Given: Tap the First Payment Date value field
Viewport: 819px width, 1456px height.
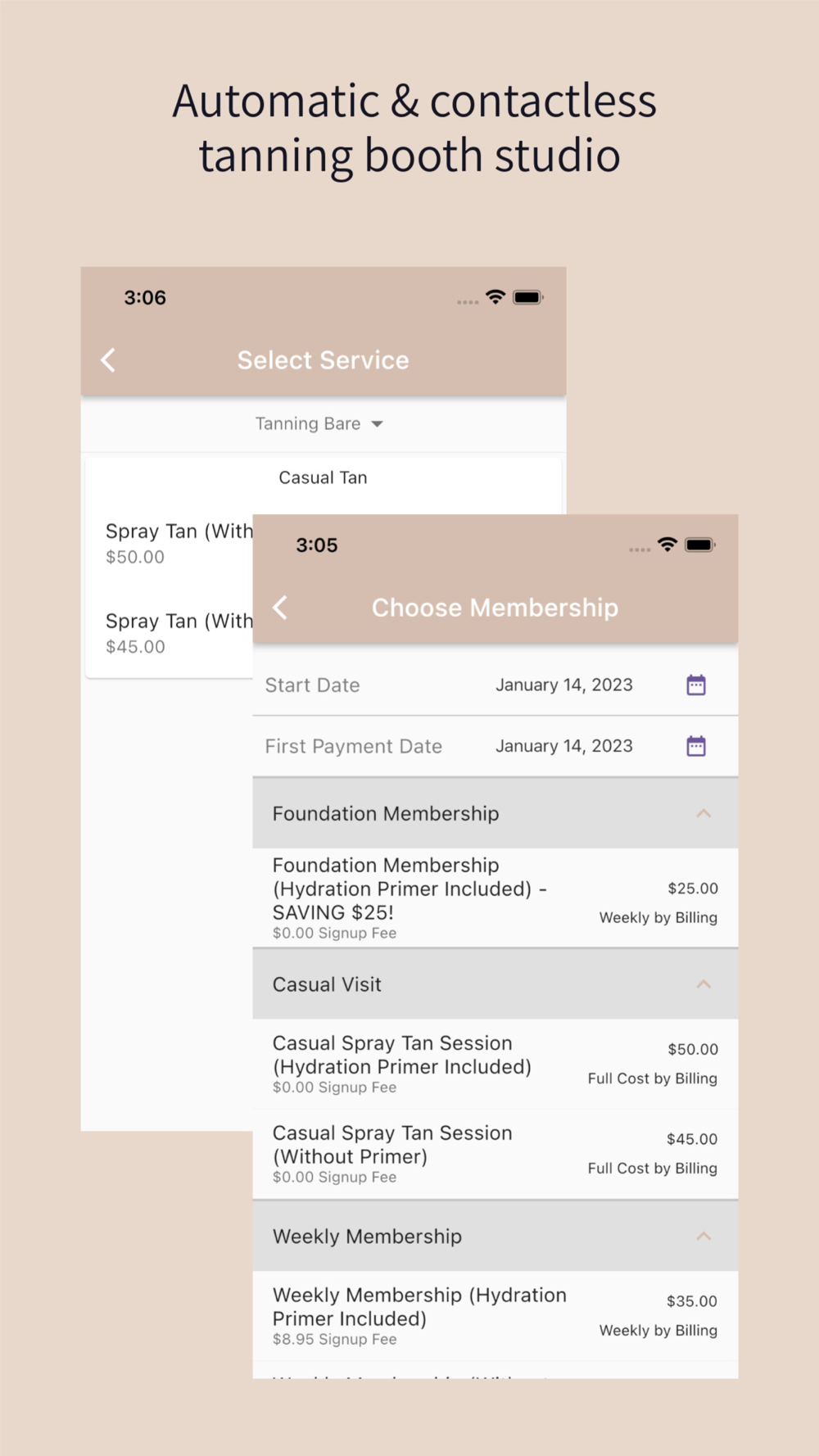Looking at the screenshot, I should 563,746.
